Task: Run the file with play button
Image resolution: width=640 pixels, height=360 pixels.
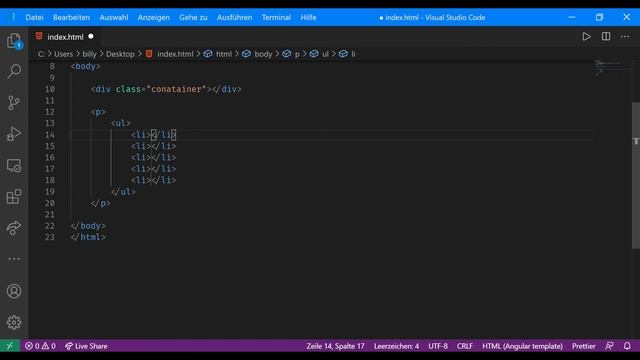Action: point(587,37)
